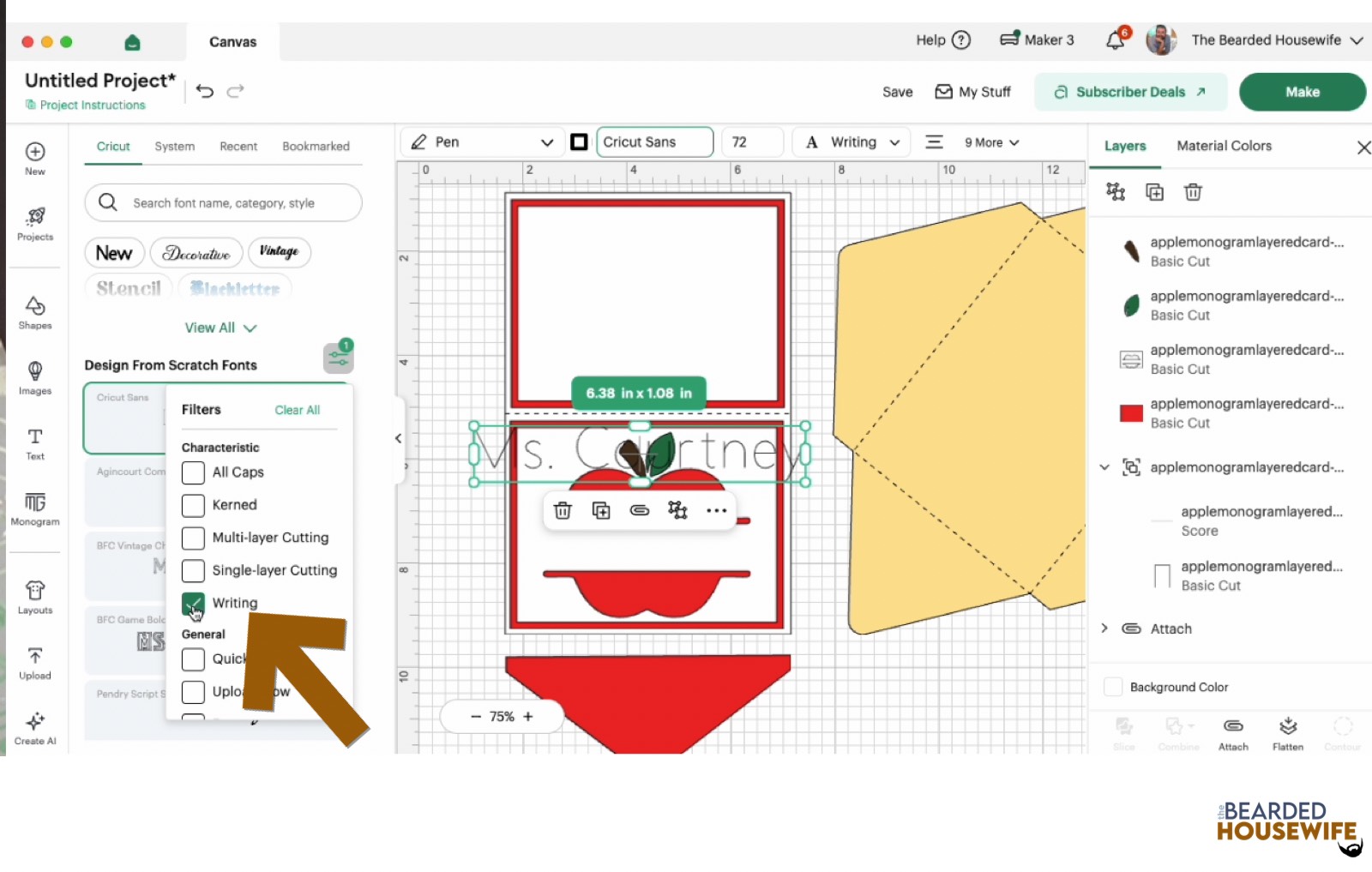The width and height of the screenshot is (1372, 872).
Task: Open the Monogram tool
Action: click(35, 508)
